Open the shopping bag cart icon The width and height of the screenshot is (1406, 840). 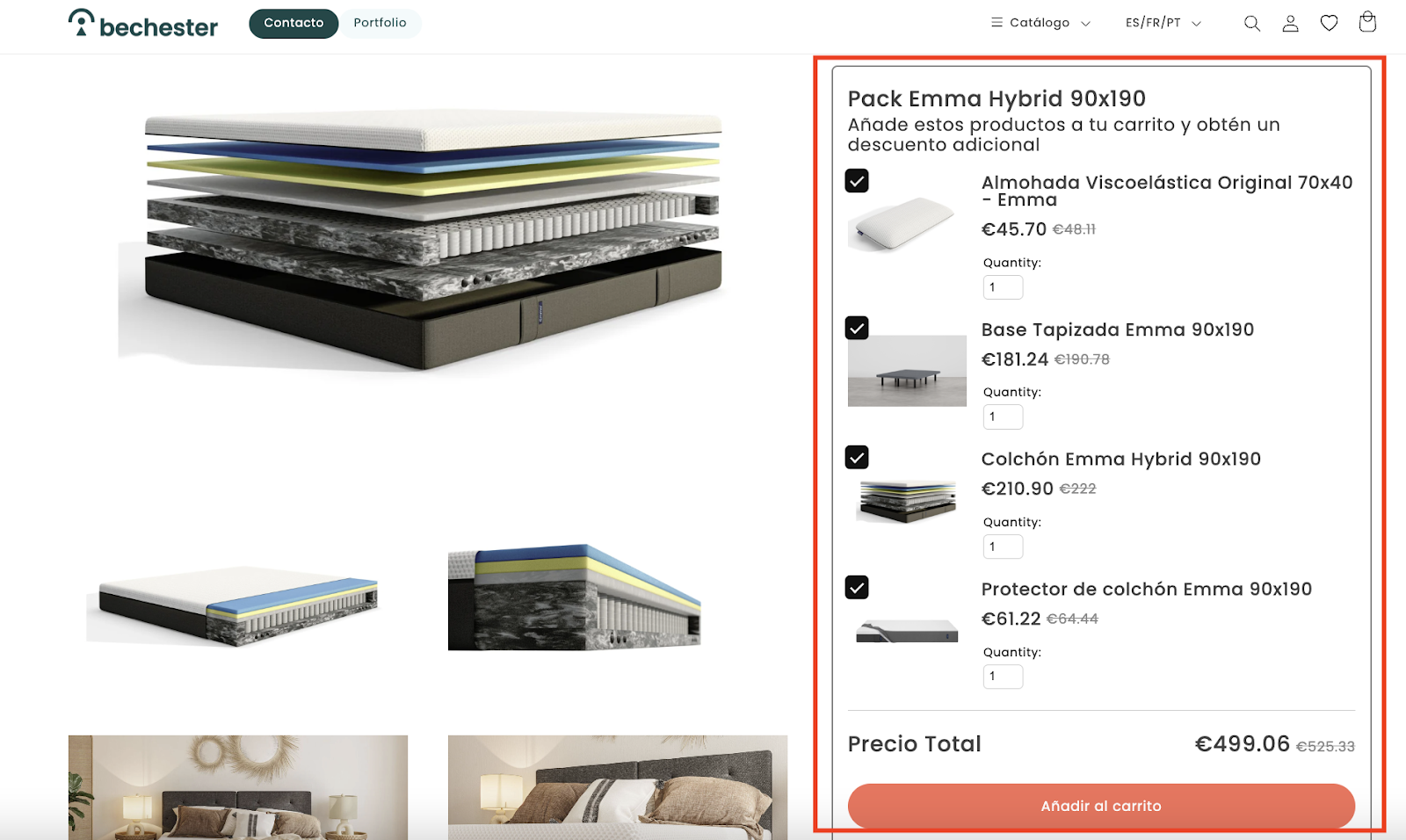tap(1367, 22)
